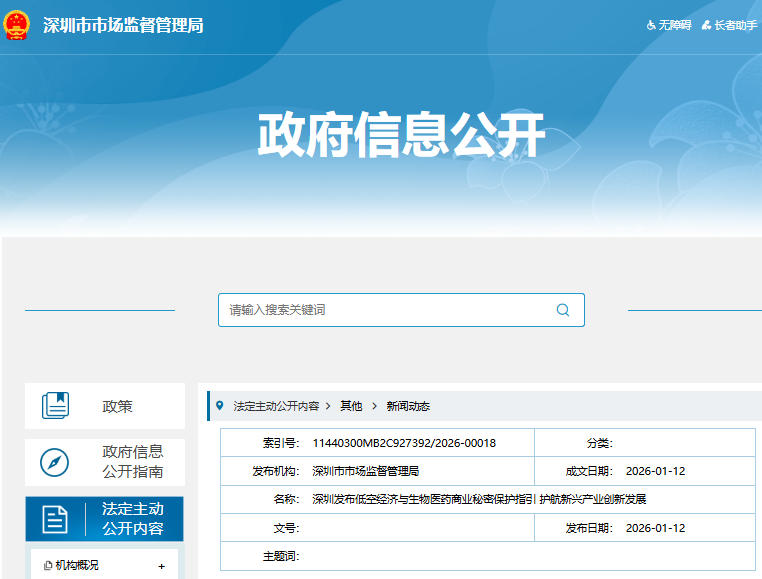The height and width of the screenshot is (579, 762).
Task: Click publisher value 深圳市市场监督管理局 in table
Action: (x=365, y=471)
